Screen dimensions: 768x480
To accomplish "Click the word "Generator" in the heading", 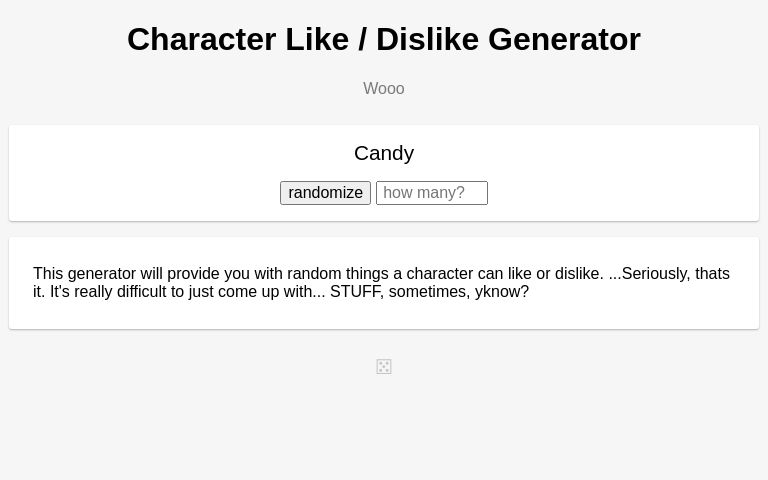I will (564, 39).
